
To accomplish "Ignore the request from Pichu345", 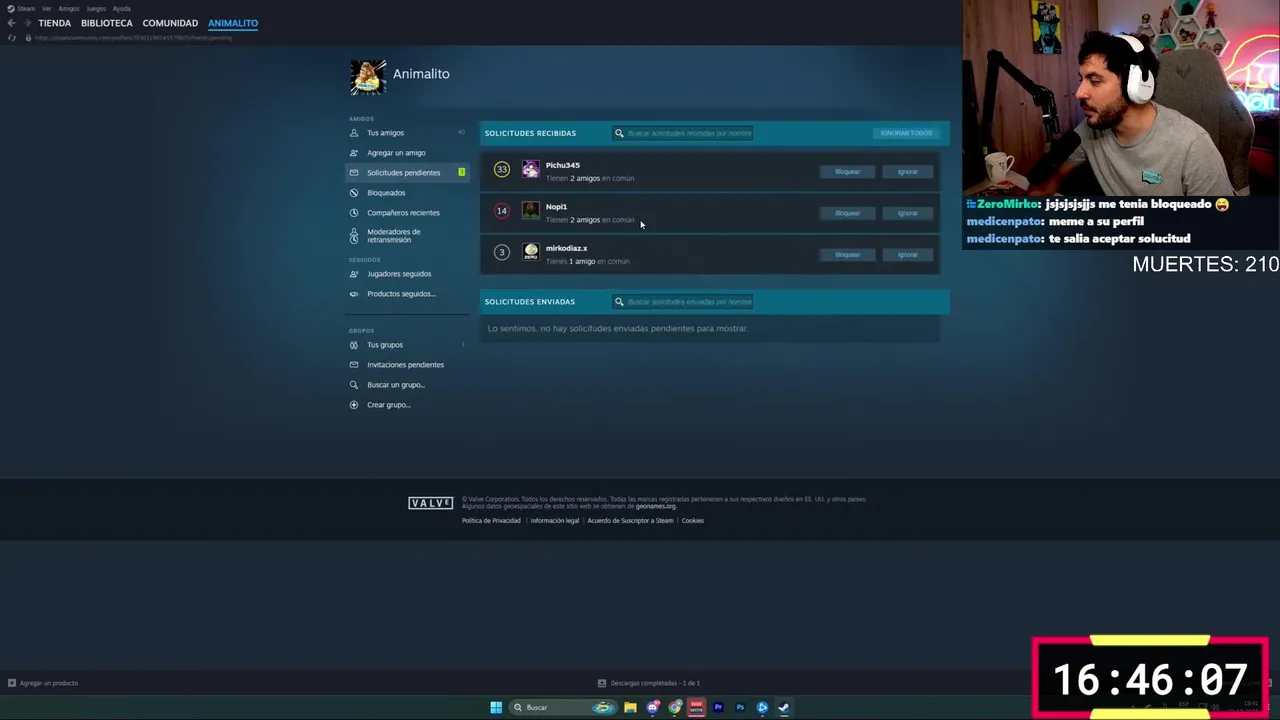I will click(x=907, y=172).
